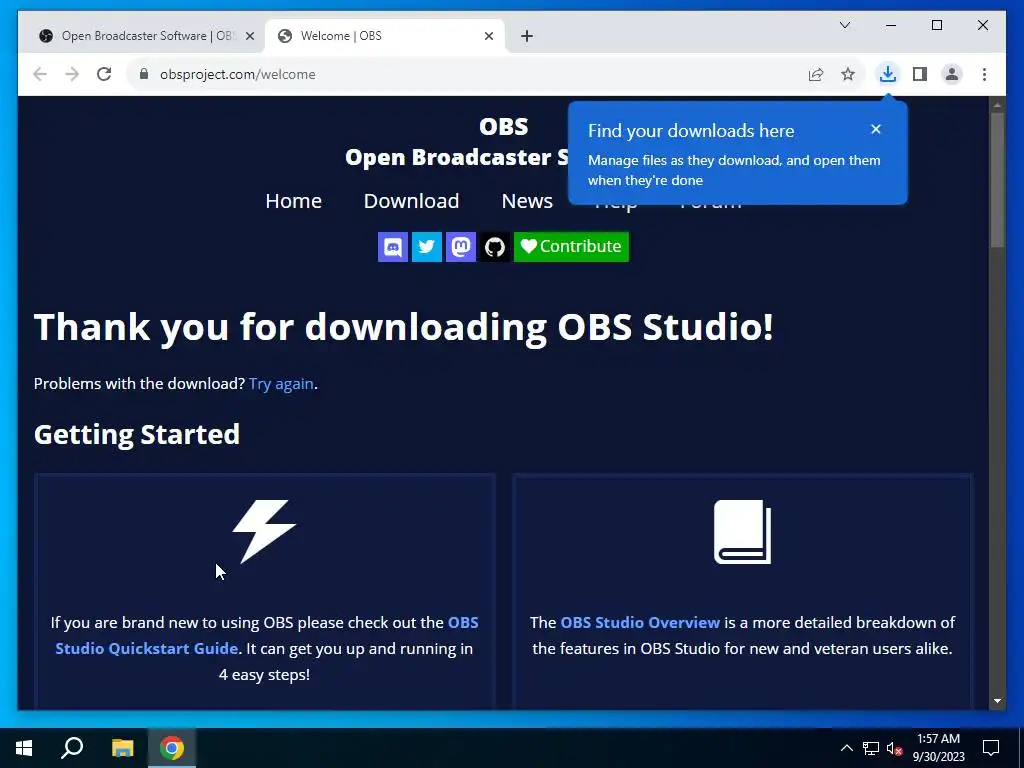Click the share this page icon

click(816, 74)
